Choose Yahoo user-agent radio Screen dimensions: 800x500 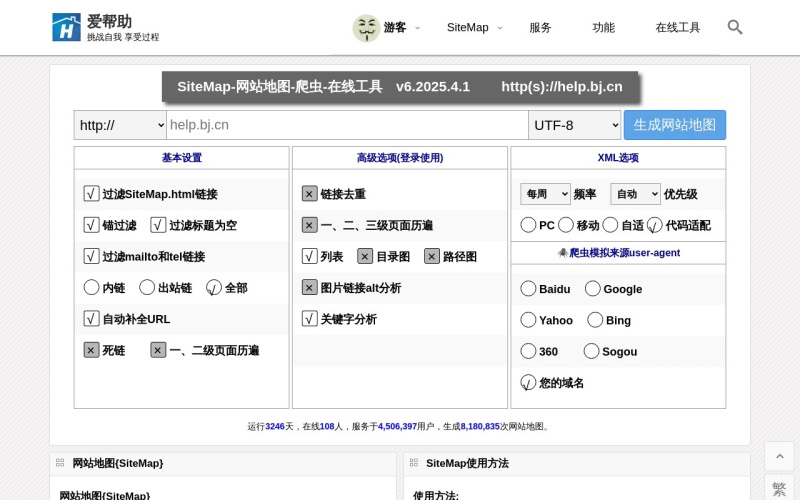click(528, 320)
